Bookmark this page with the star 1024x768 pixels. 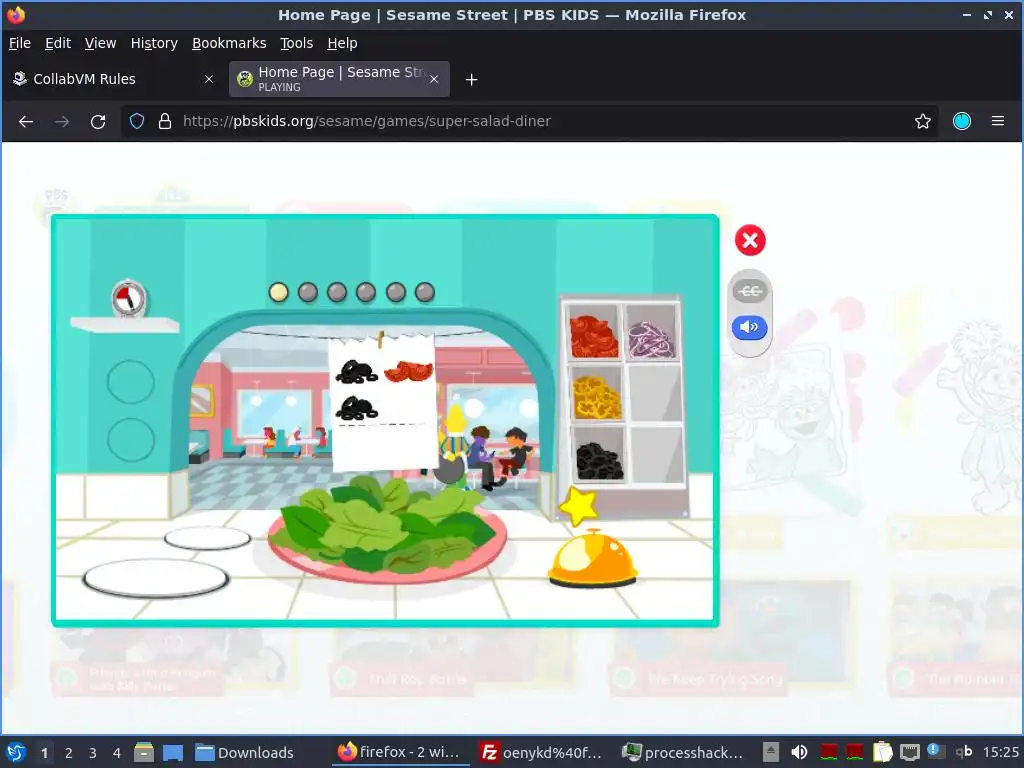click(x=923, y=121)
